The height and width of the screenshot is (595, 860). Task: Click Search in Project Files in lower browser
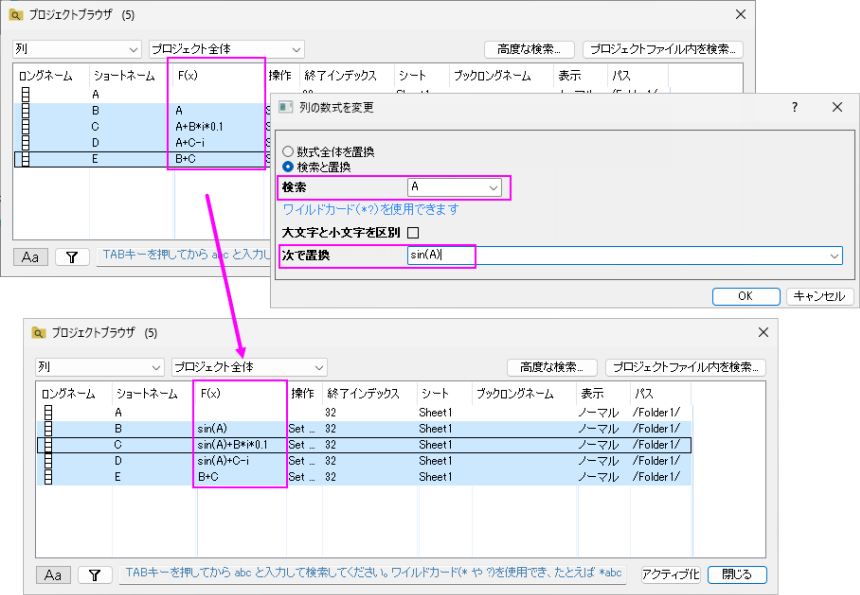[x=686, y=367]
